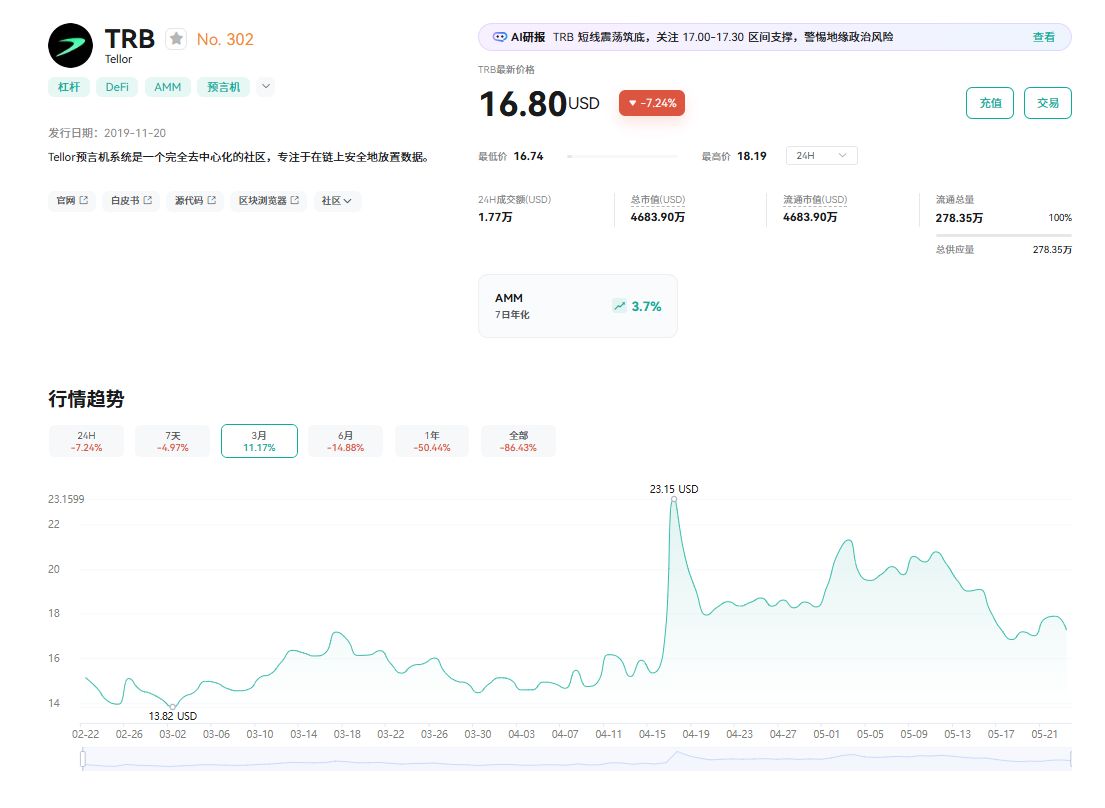This screenshot has height=808, width=1105.
Task: Click the 04-19 date on chart axis
Action: click(x=696, y=734)
